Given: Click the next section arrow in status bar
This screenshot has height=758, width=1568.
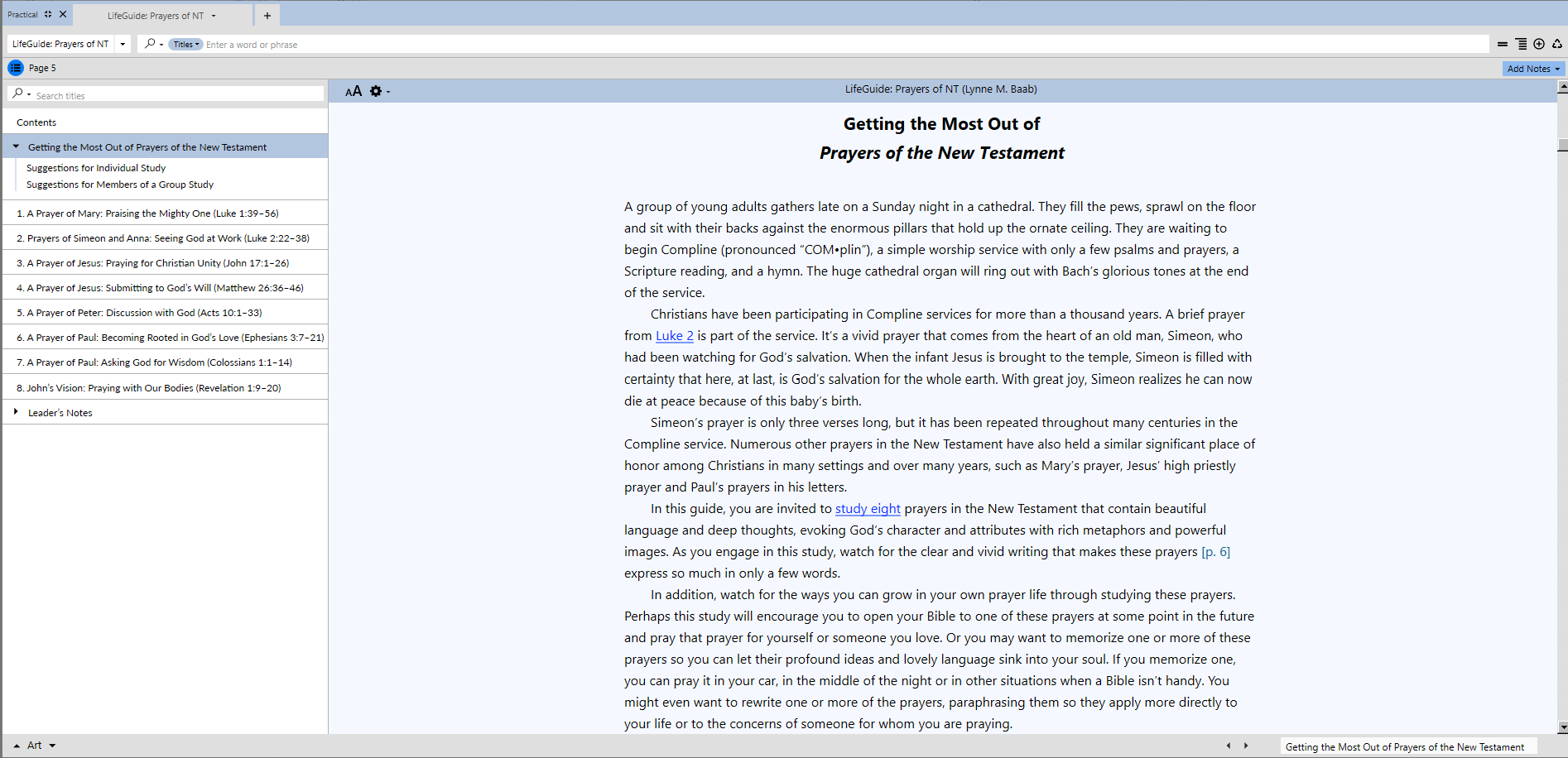Looking at the screenshot, I should (x=1246, y=746).
